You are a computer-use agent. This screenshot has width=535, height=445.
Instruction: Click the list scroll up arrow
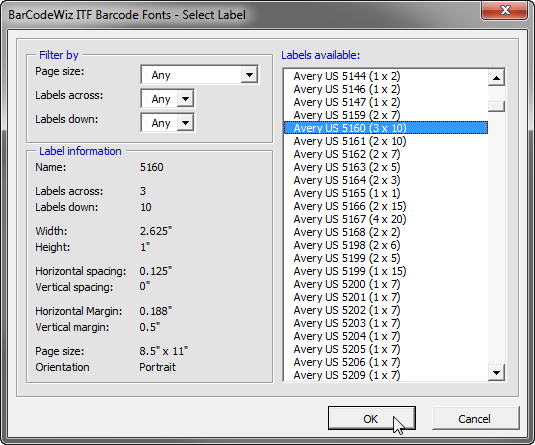coord(496,78)
